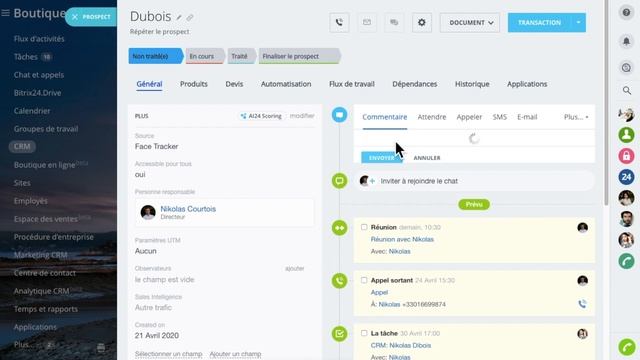Click Sélectionner un champ
This screenshot has width=640, height=360.
point(168,354)
